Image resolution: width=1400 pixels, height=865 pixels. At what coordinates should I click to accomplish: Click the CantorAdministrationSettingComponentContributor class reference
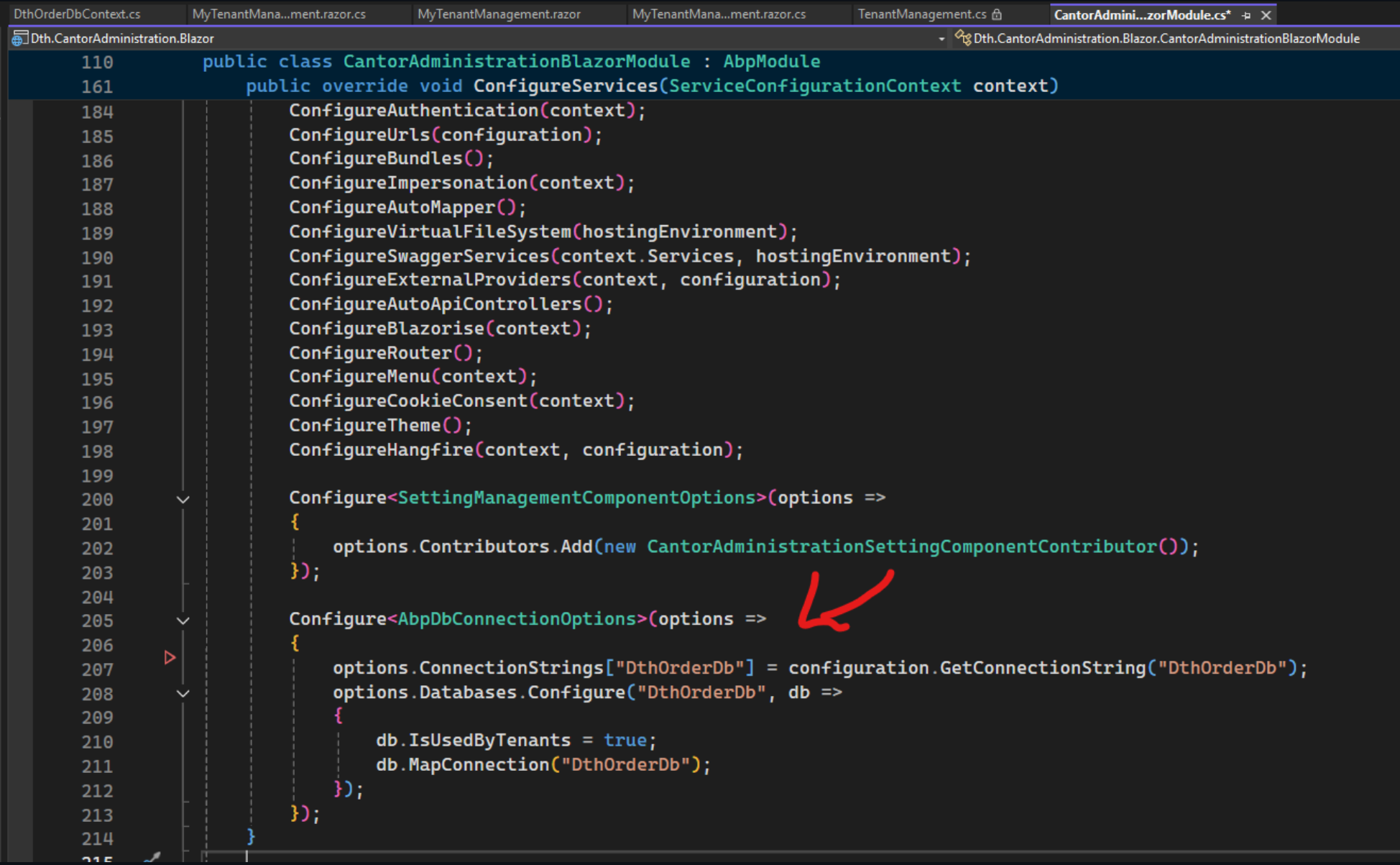click(902, 546)
